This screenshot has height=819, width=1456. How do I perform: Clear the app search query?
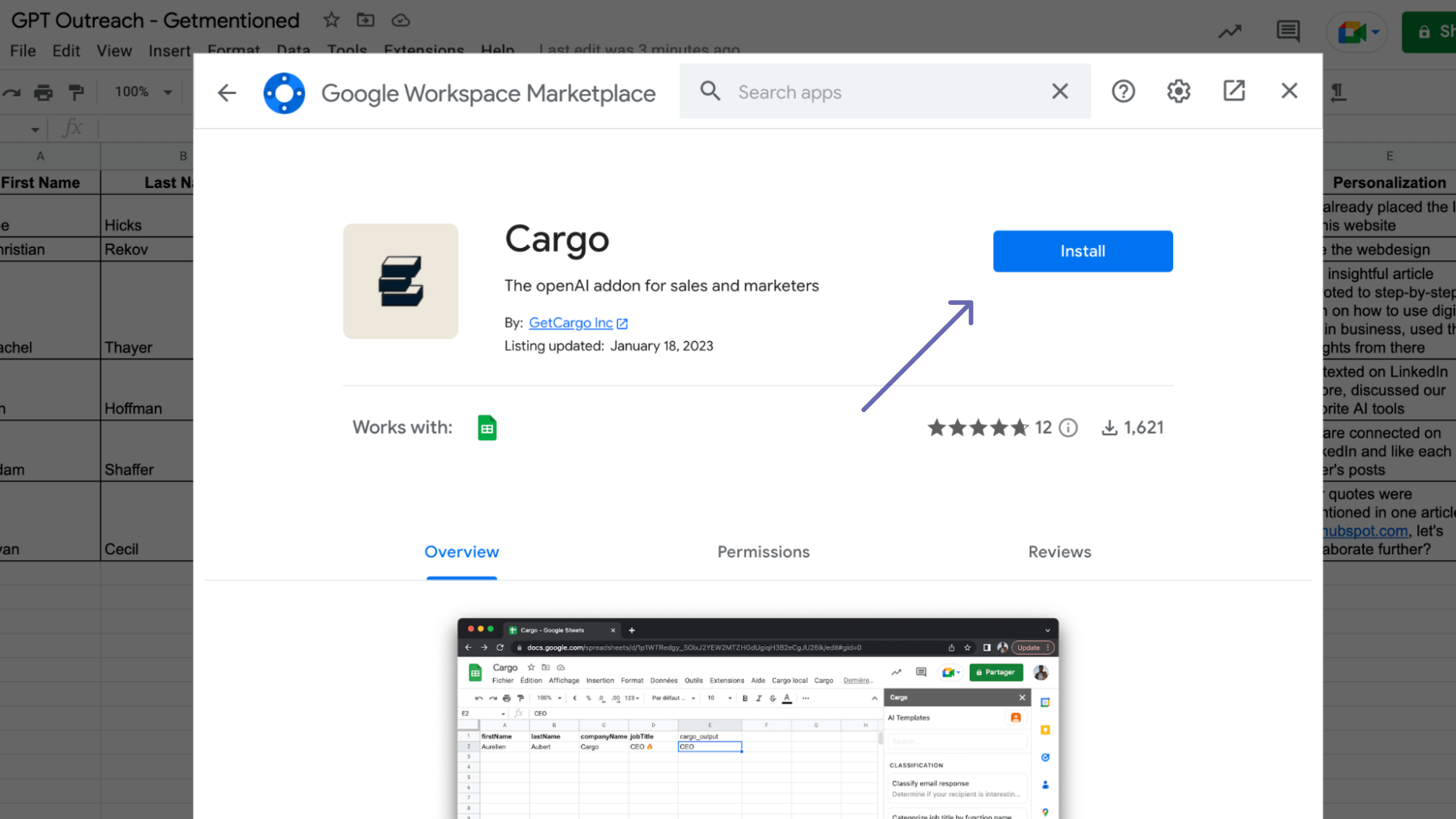1059,91
